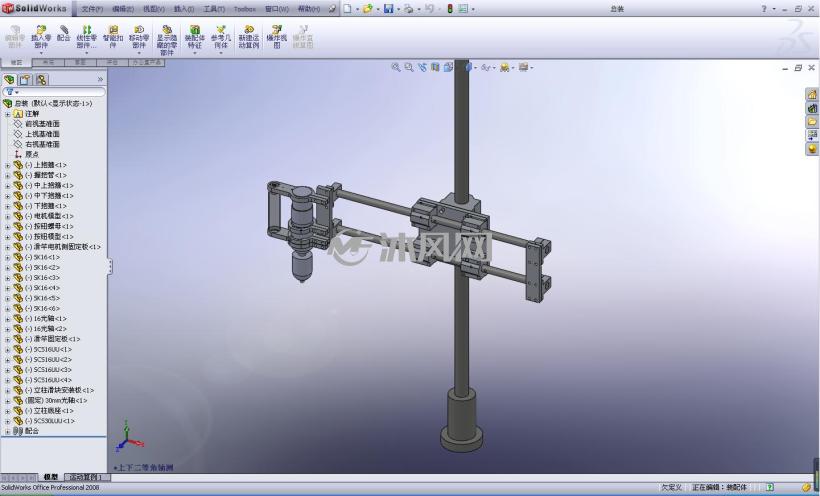Open the dropdown arrow under 参考几何体
The height and width of the screenshot is (496, 820).
[x=221, y=53]
